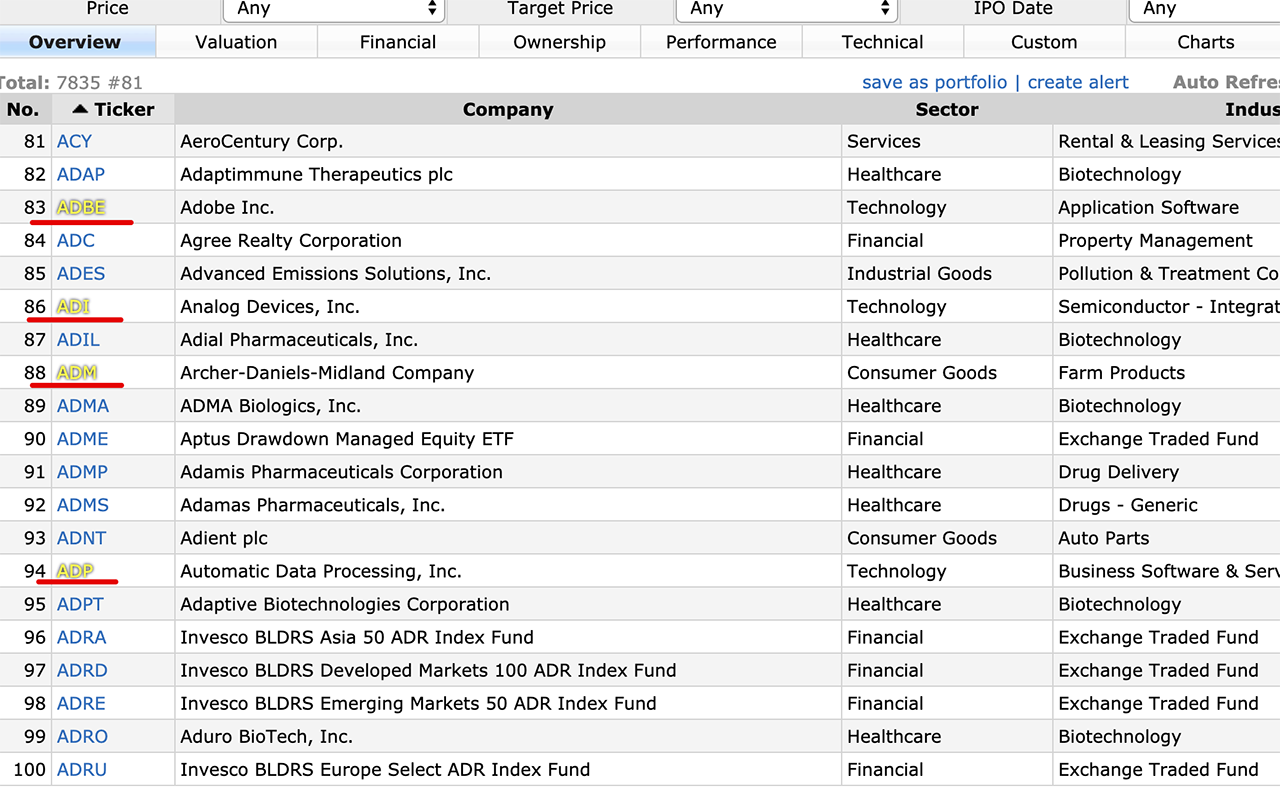The height and width of the screenshot is (800, 1280).
Task: Open the ADBE ticker link
Action: [x=81, y=207]
